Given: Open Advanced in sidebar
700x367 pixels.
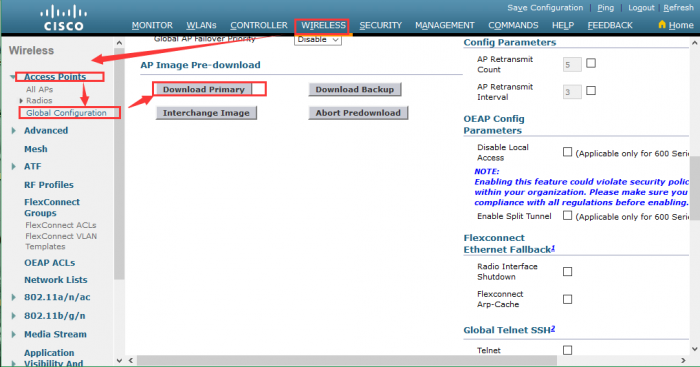Looking at the screenshot, I should (x=46, y=131).
